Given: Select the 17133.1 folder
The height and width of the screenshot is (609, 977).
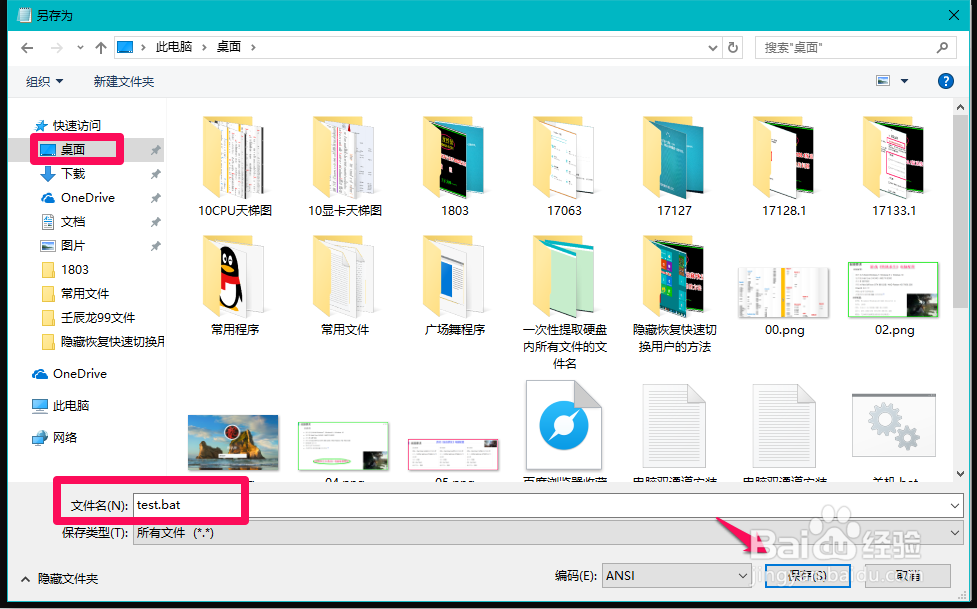Looking at the screenshot, I should pyautogui.click(x=894, y=166).
